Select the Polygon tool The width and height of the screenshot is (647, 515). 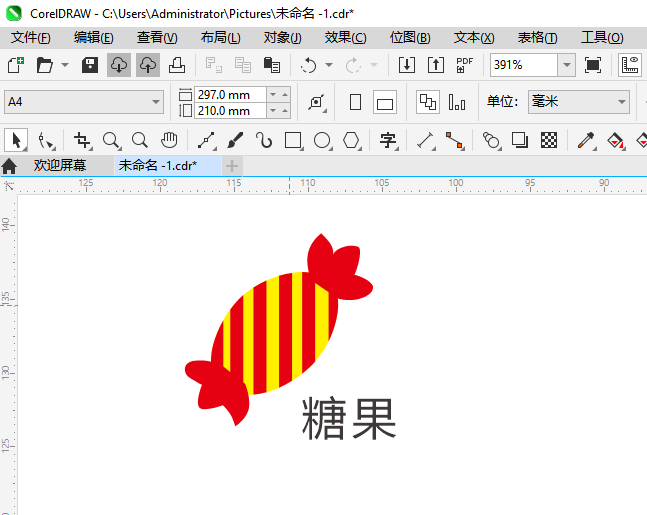click(352, 141)
